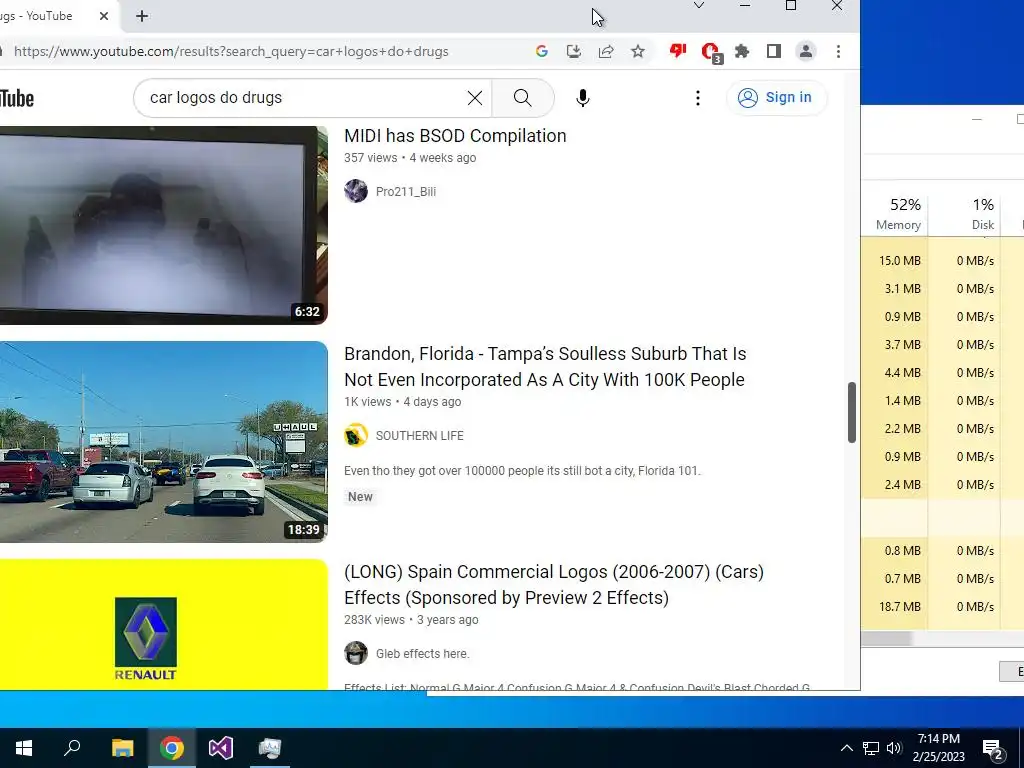1024x768 pixels.
Task: Open Visual Studio from taskbar
Action: coord(221,748)
